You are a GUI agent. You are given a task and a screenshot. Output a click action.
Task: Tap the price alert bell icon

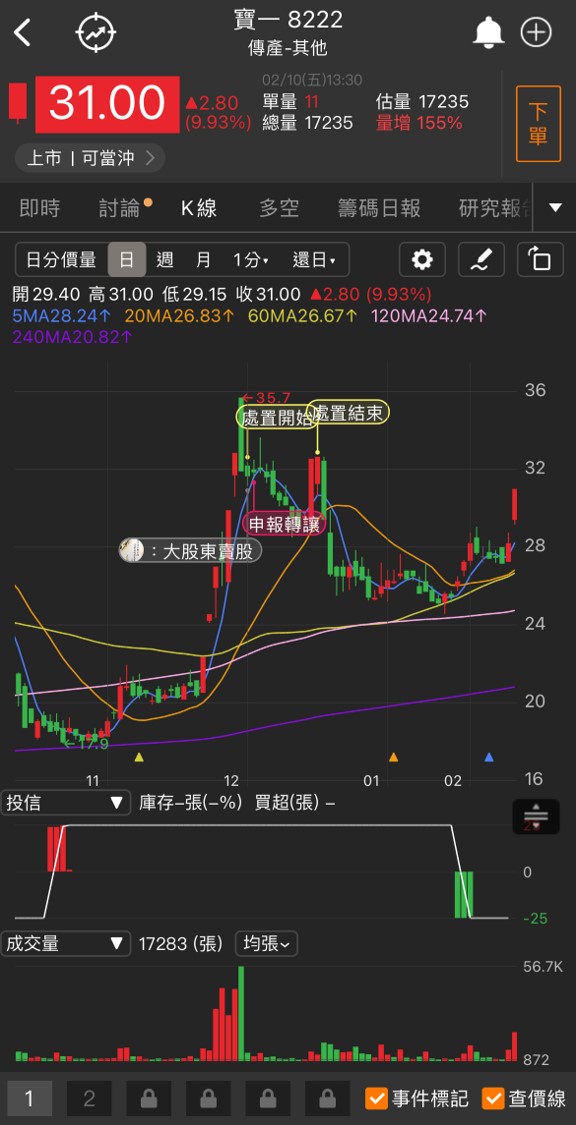(x=488, y=32)
